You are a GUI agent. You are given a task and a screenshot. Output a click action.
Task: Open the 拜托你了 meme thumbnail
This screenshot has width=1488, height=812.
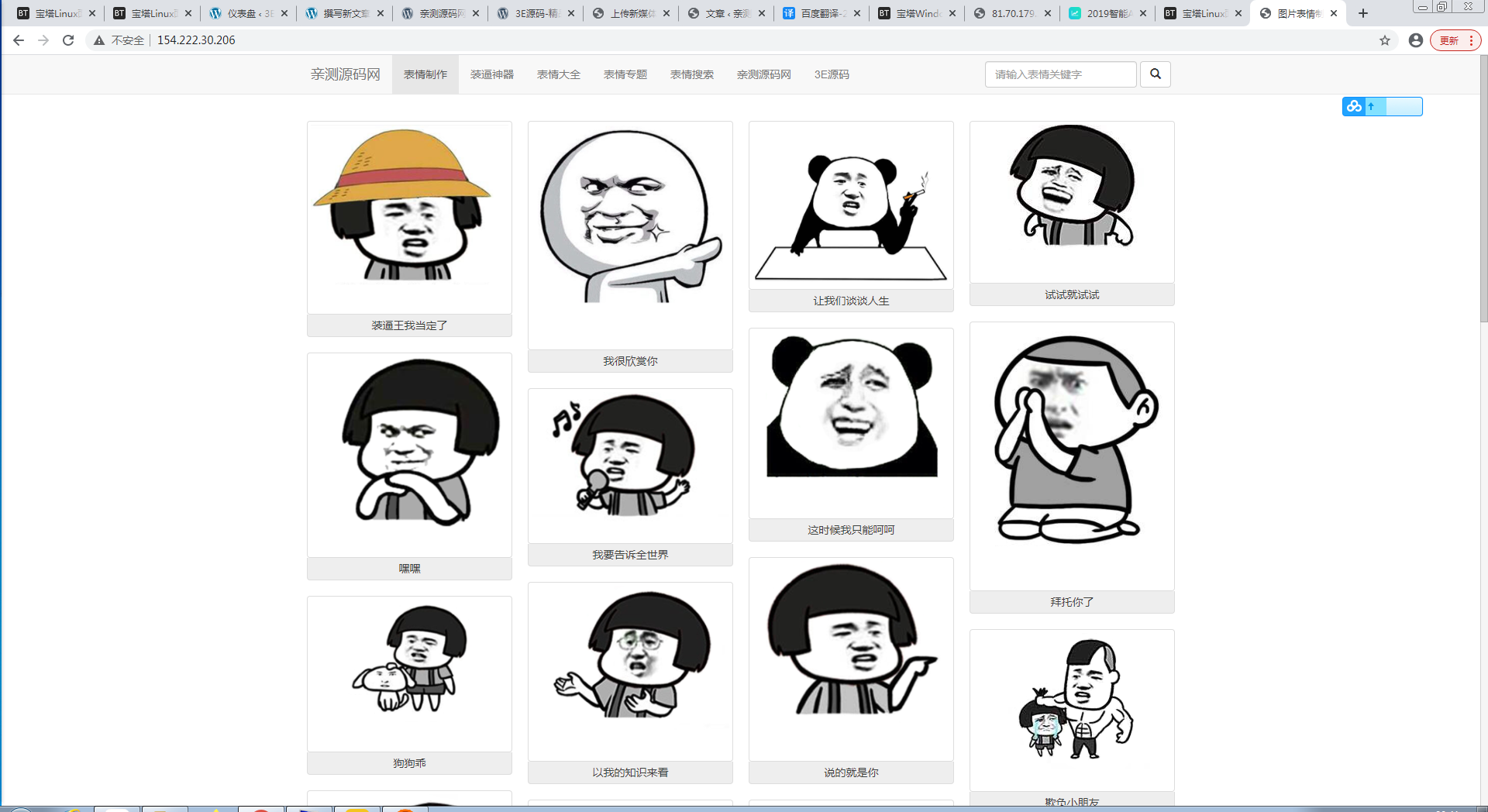tap(1072, 456)
